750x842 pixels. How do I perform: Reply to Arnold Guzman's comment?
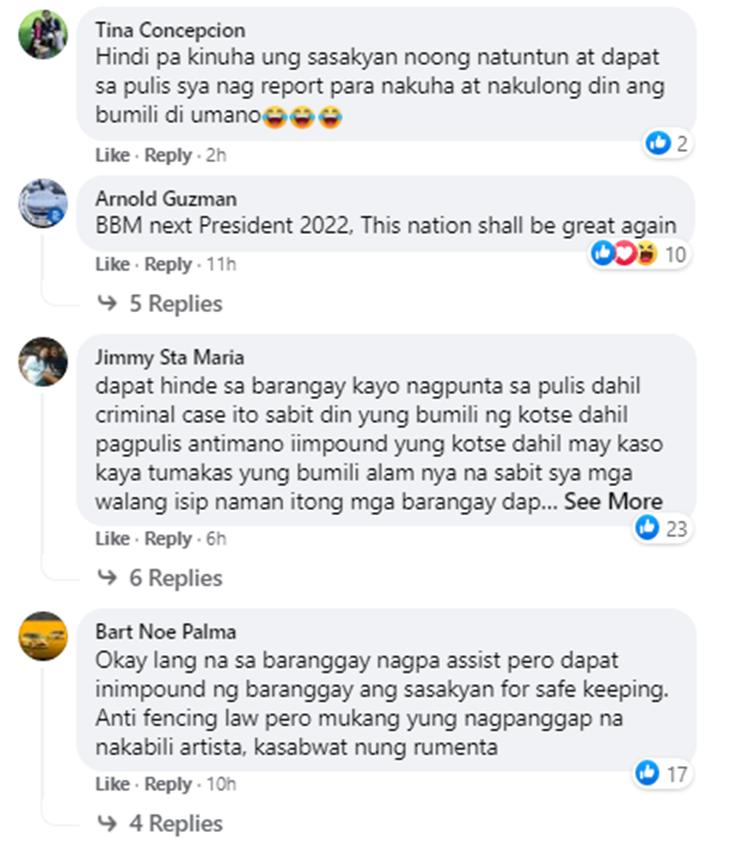(x=168, y=264)
